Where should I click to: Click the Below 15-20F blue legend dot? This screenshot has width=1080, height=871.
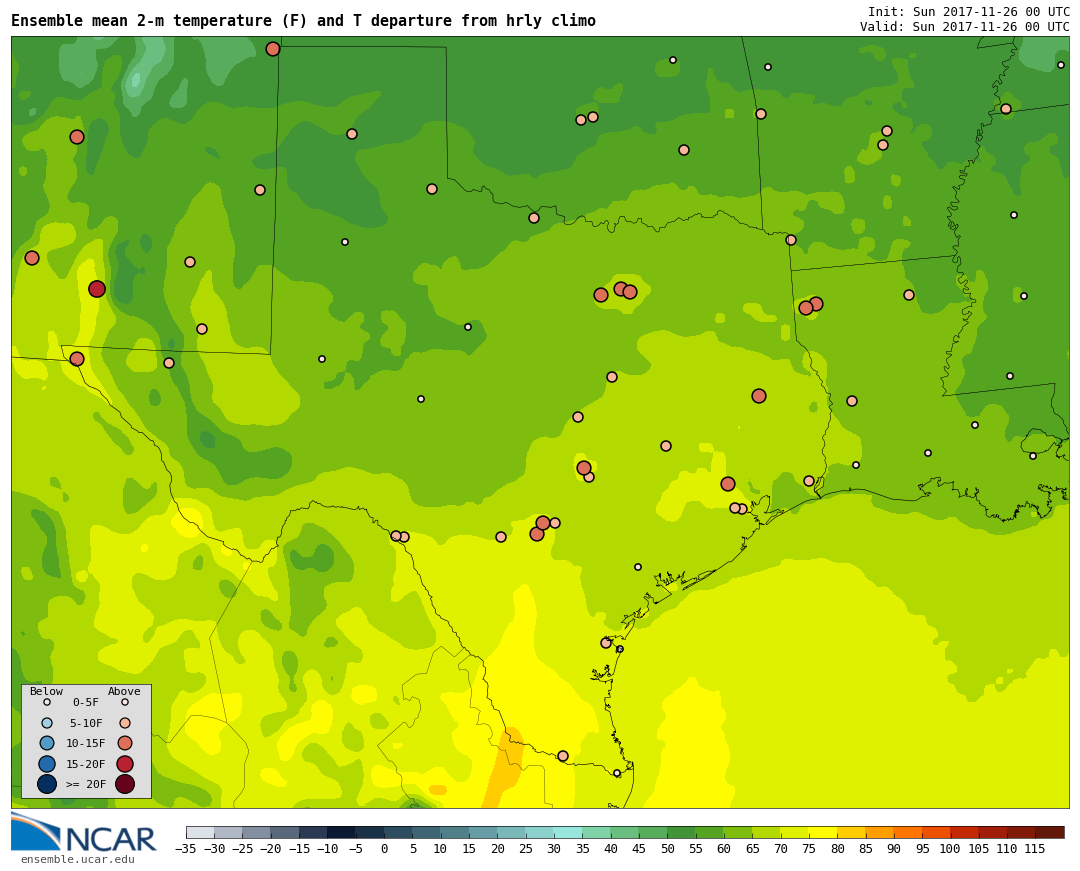tap(47, 764)
